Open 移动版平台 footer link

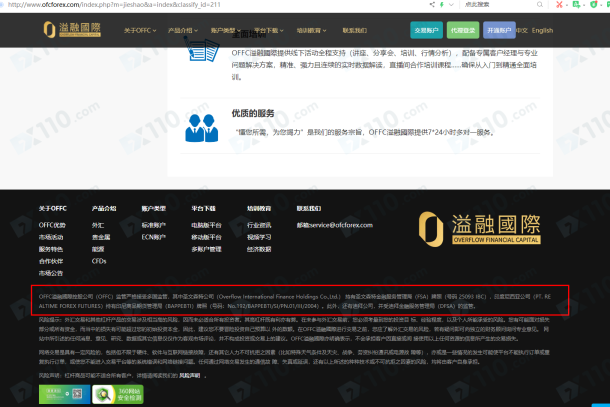point(206,237)
